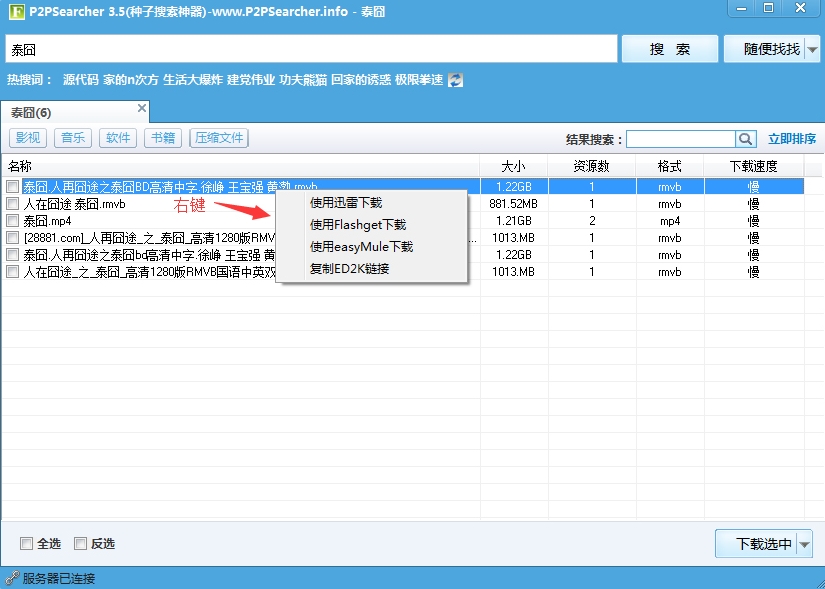Filter results by 影视 category
This screenshot has width=825, height=589.
pyautogui.click(x=28, y=138)
